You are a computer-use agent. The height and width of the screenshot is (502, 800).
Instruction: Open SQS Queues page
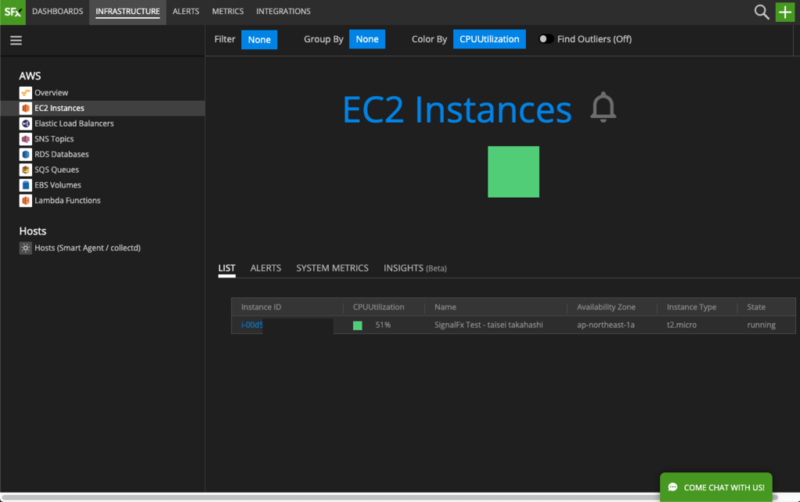click(57, 169)
